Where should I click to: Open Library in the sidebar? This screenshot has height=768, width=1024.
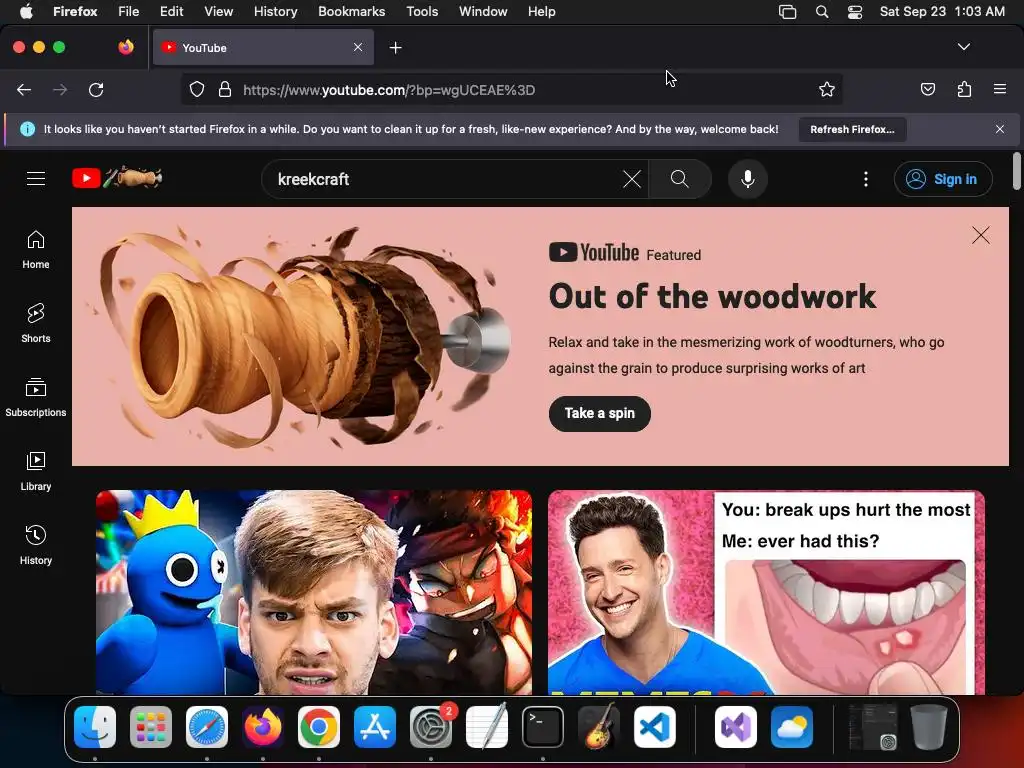pyautogui.click(x=36, y=471)
